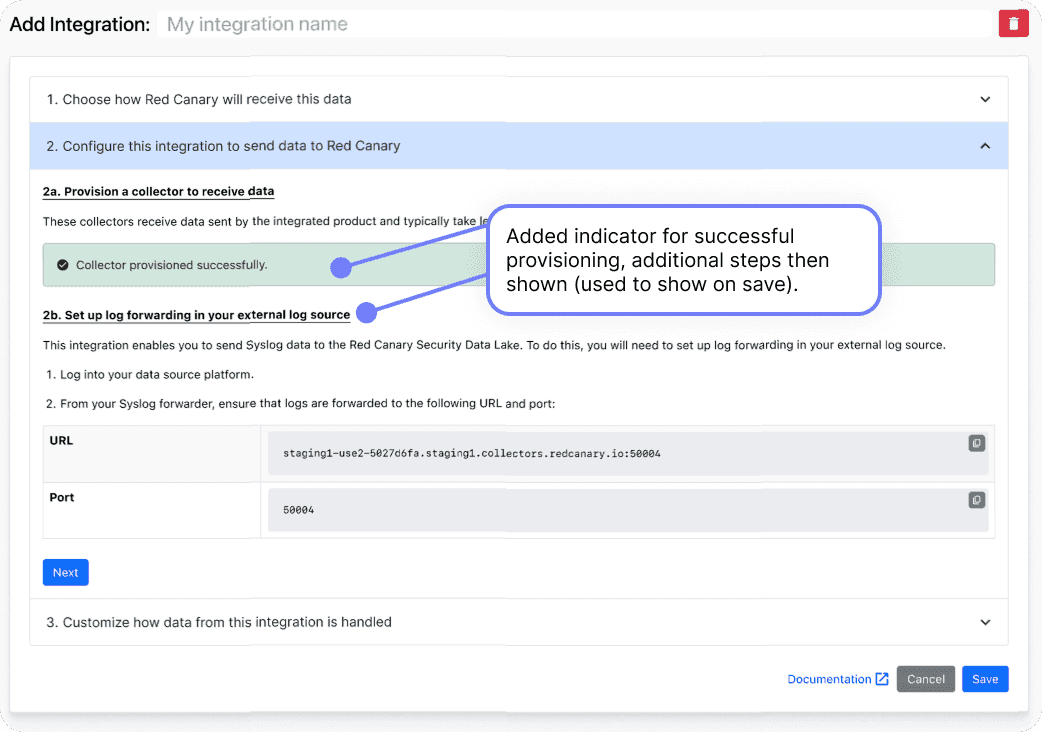
Task: Click the red trash delete icon
Action: point(1013,24)
